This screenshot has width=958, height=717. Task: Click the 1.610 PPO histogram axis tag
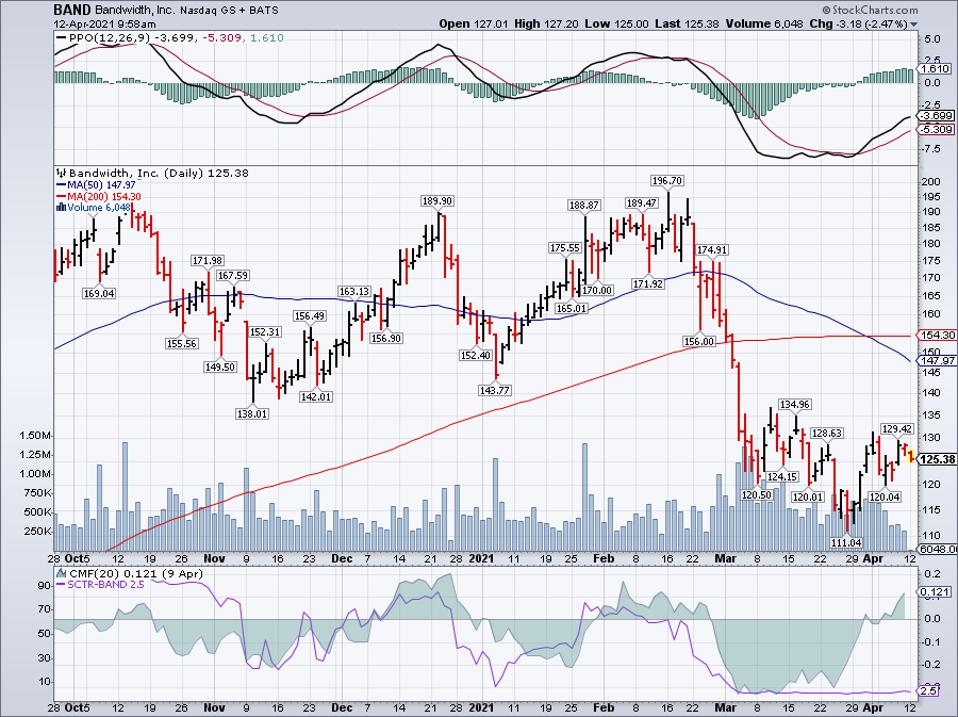point(937,69)
